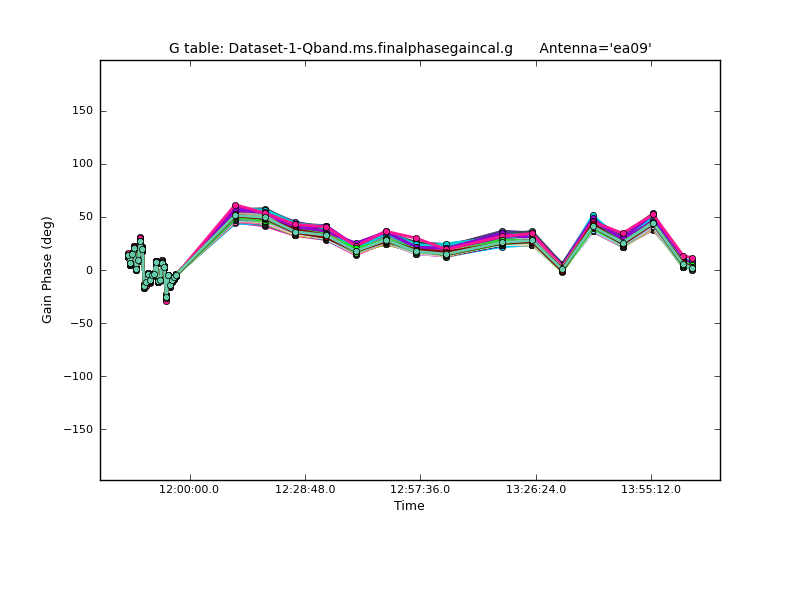Click the 'Time' x-axis label
The image size is (800, 600).
pyautogui.click(x=409, y=506)
